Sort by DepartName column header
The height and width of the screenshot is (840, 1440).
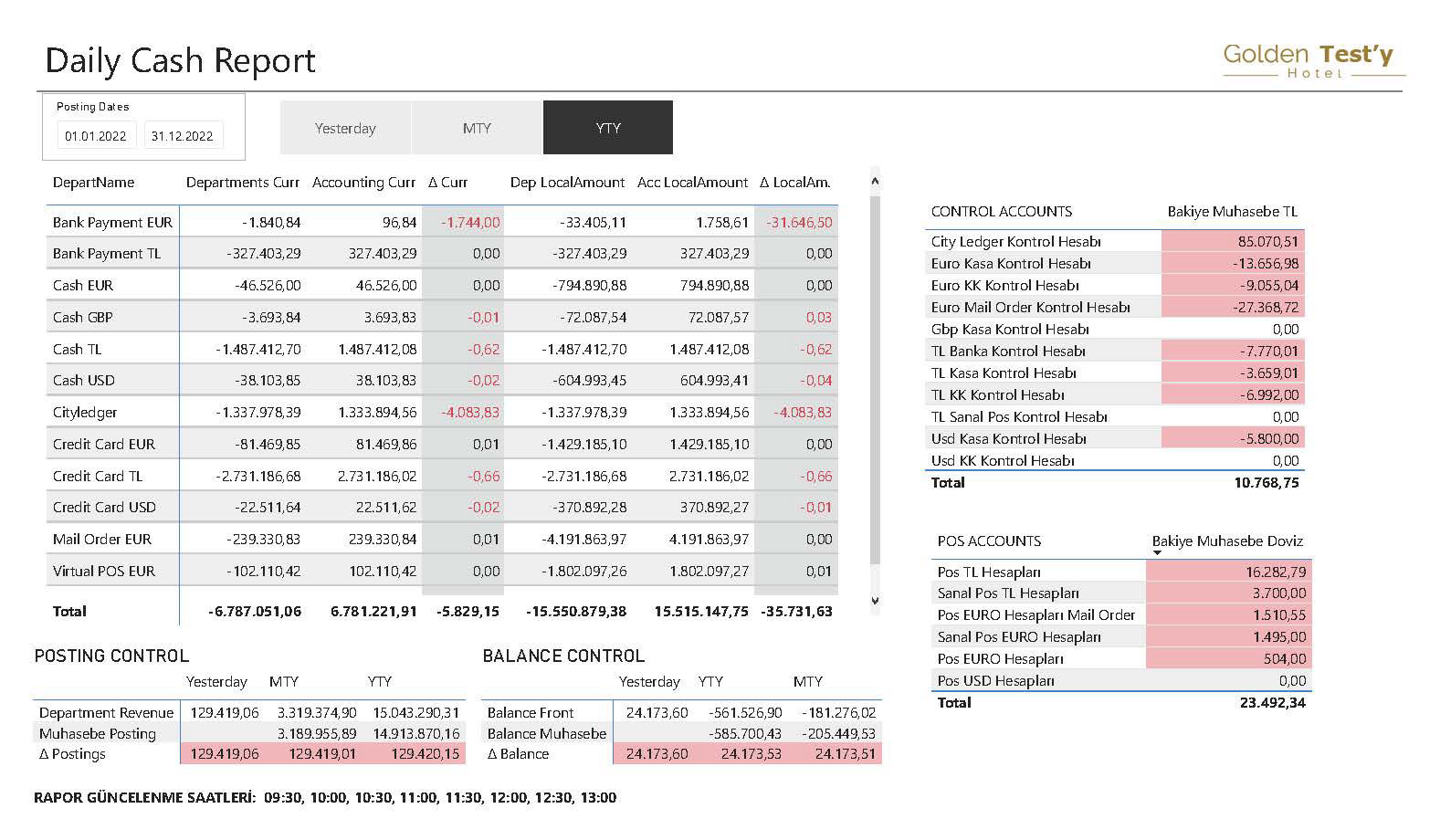(93, 183)
